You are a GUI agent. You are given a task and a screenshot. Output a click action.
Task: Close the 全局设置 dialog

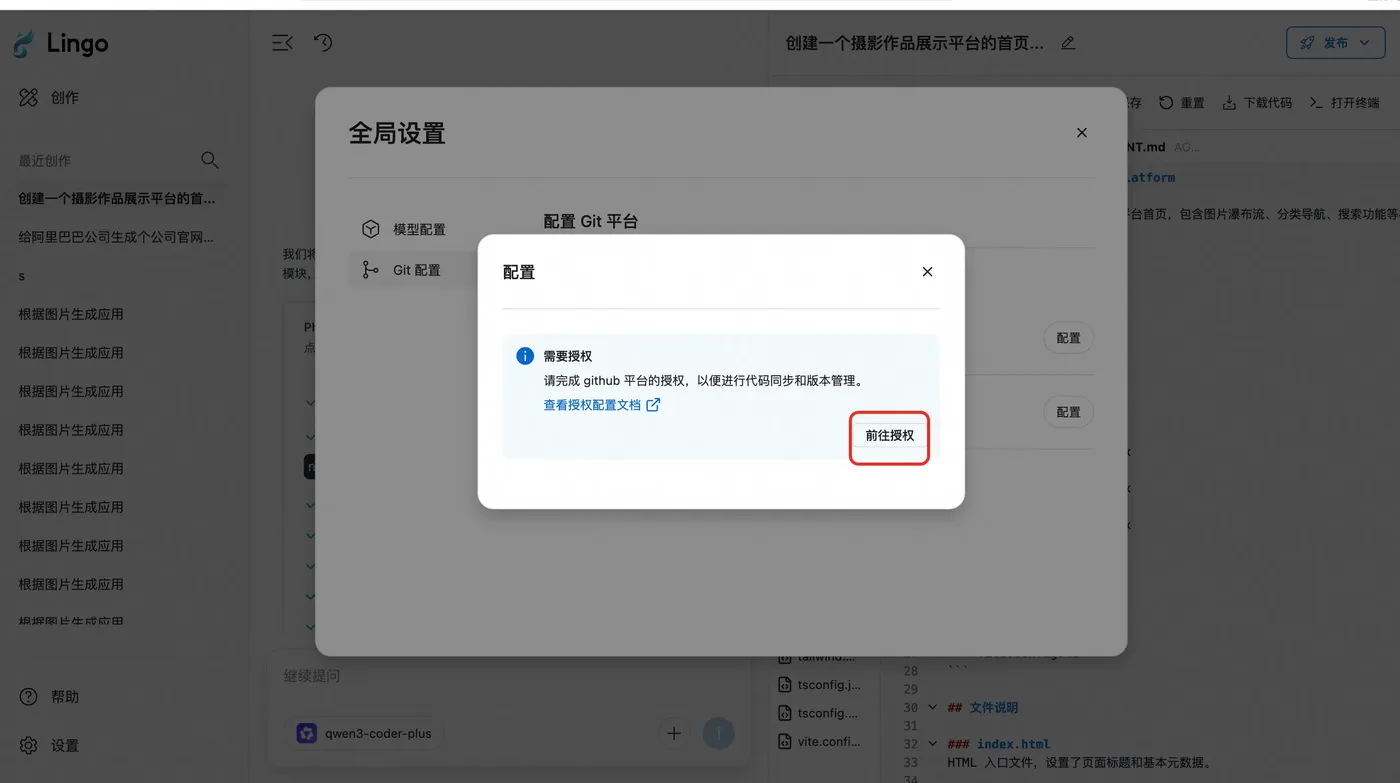click(1081, 133)
